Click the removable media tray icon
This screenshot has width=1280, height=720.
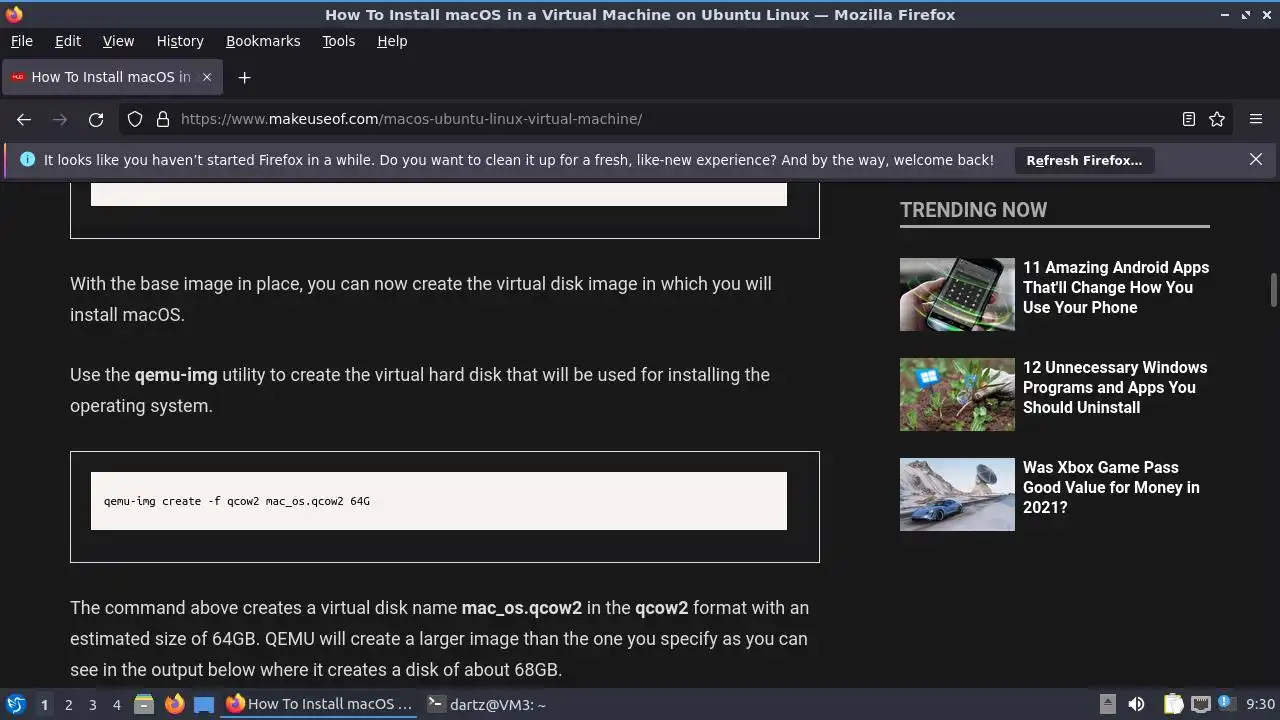pos(1107,704)
